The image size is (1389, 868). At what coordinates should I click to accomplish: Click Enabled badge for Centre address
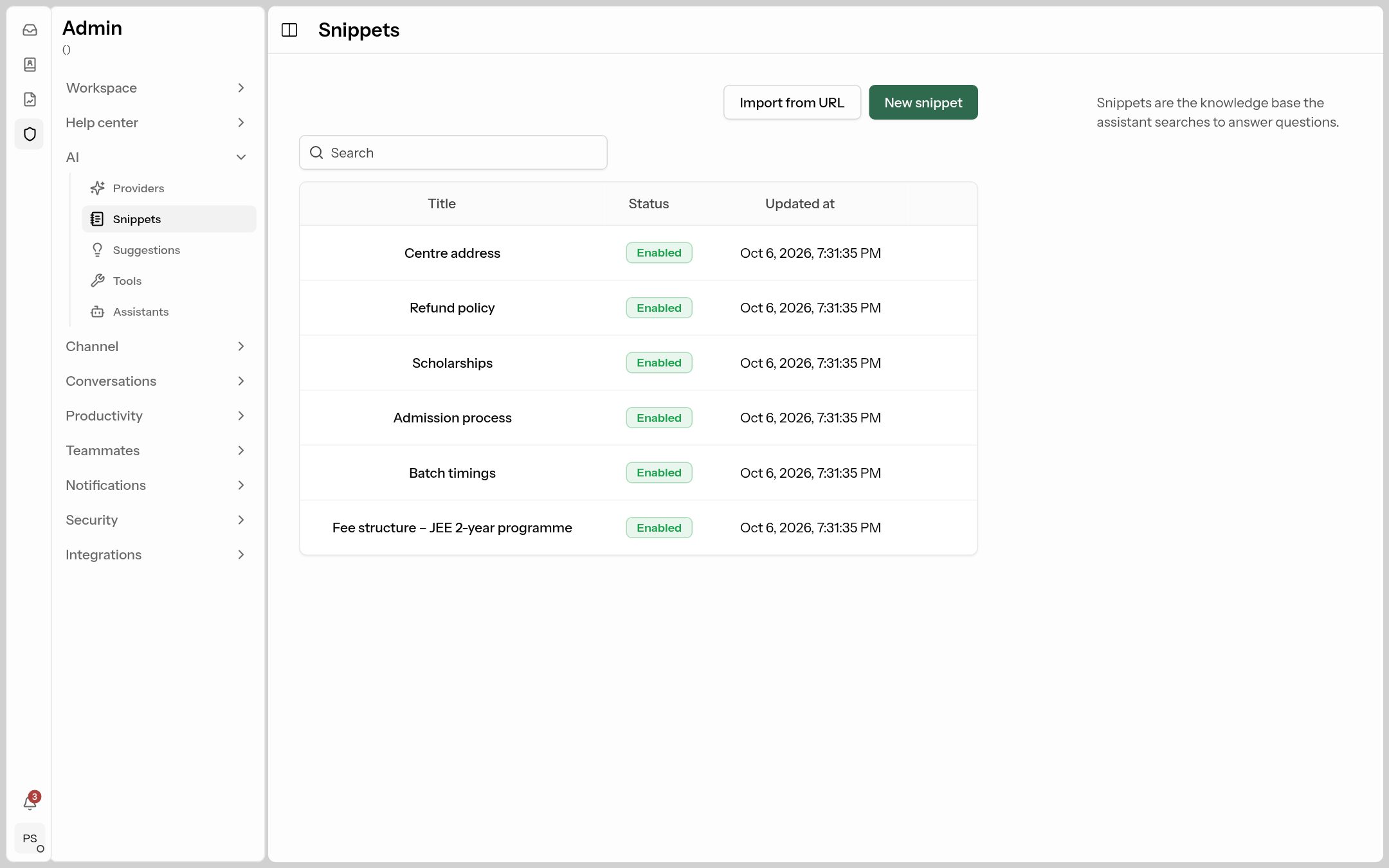[x=659, y=253]
